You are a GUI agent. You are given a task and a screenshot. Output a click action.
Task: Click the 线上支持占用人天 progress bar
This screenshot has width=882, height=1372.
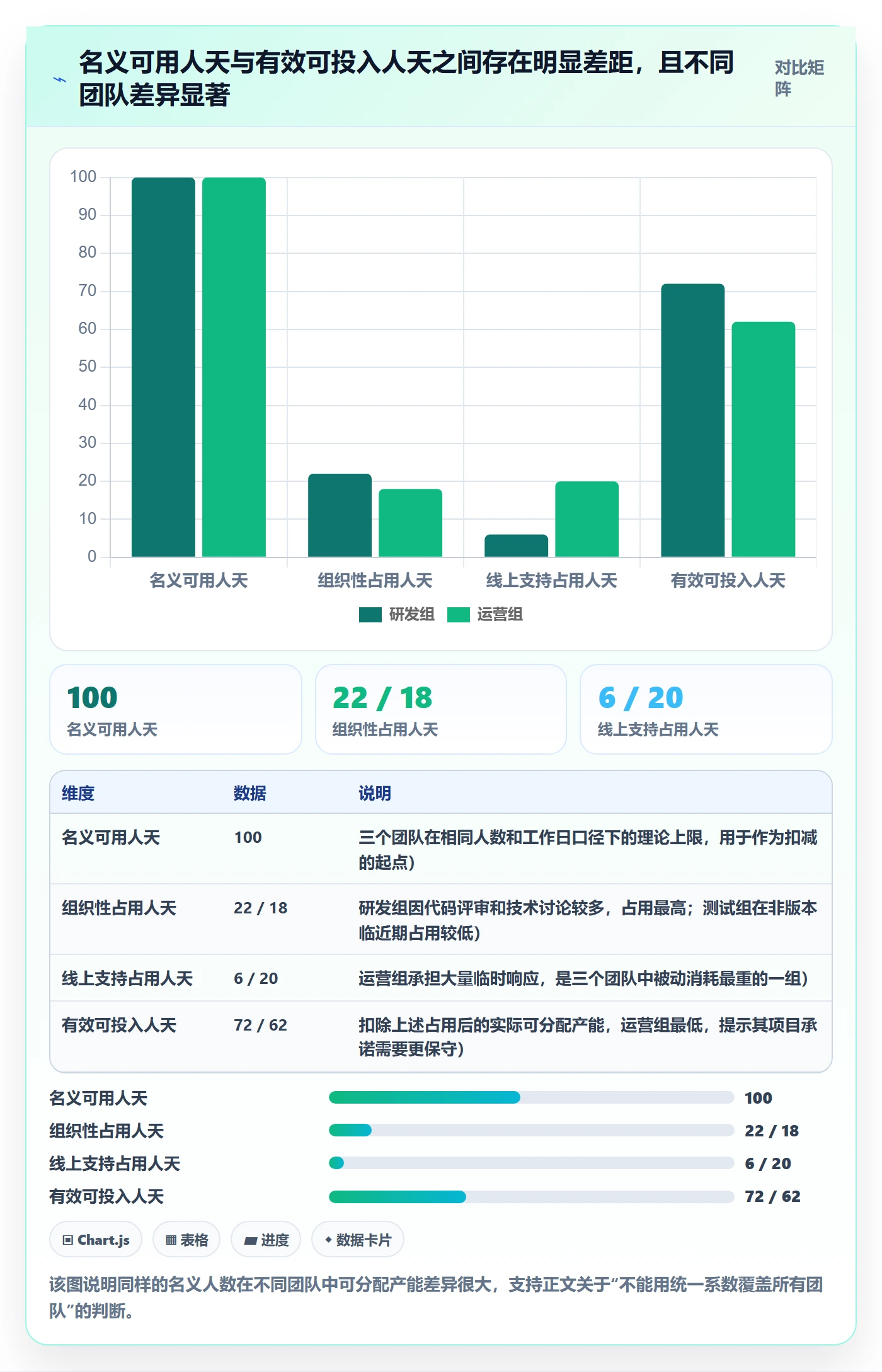click(x=531, y=1163)
